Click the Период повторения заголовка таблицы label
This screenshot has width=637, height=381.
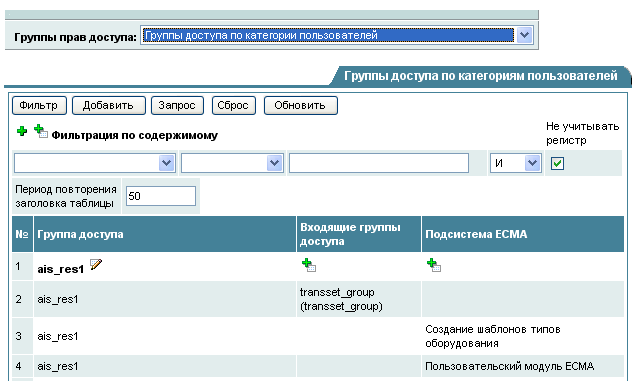pyautogui.click(x=66, y=196)
